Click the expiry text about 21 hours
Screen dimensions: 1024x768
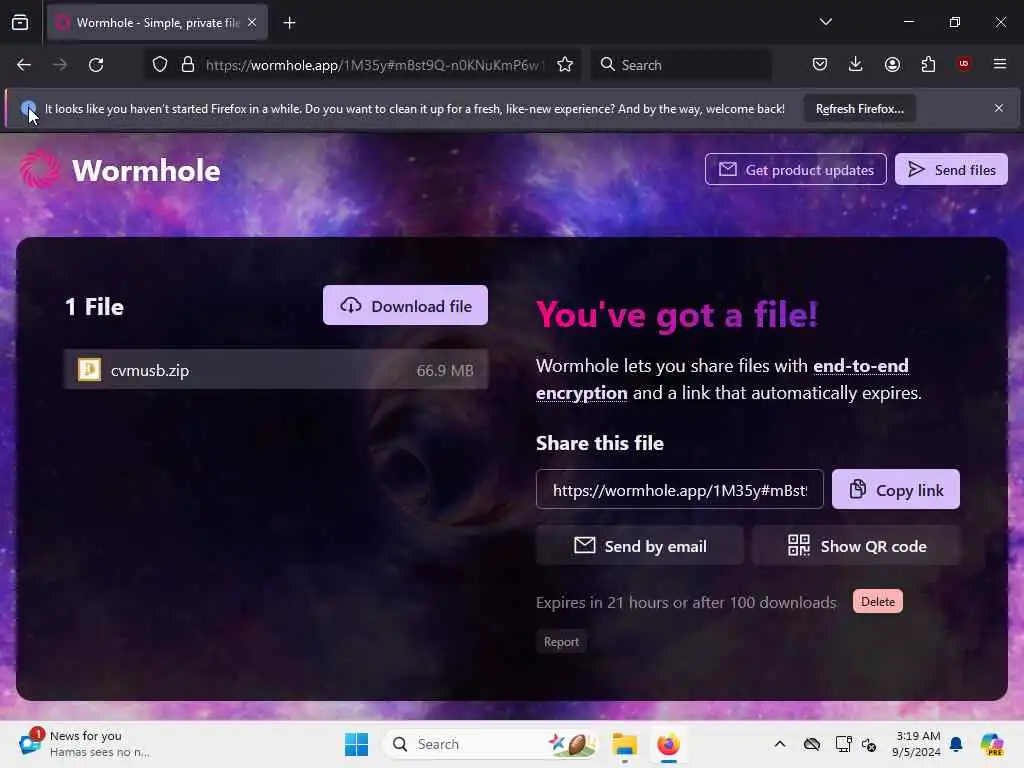point(686,603)
